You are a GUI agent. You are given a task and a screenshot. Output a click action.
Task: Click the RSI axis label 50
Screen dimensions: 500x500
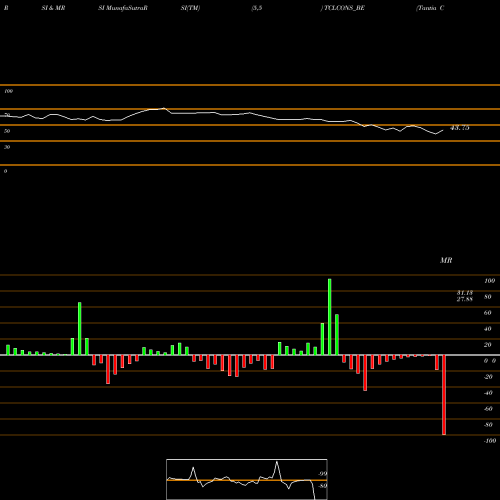point(7,131)
